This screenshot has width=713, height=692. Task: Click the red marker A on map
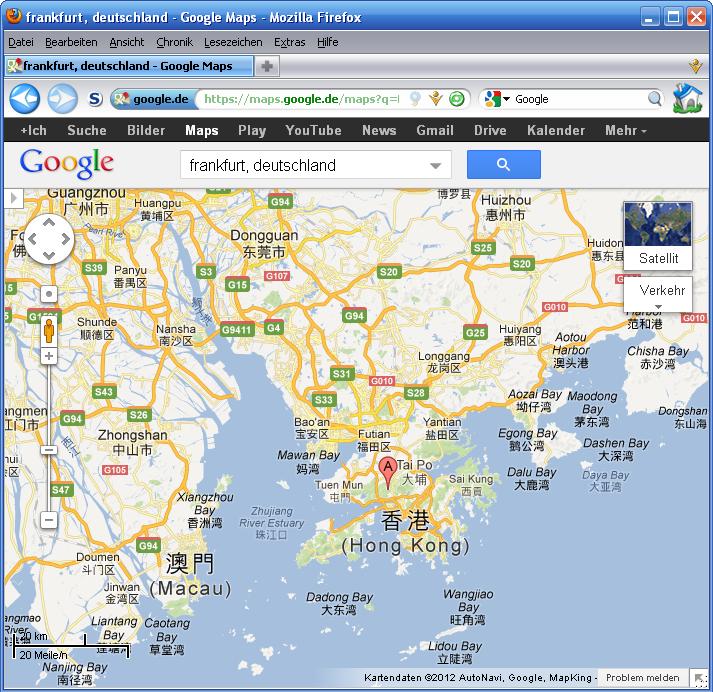387,473
